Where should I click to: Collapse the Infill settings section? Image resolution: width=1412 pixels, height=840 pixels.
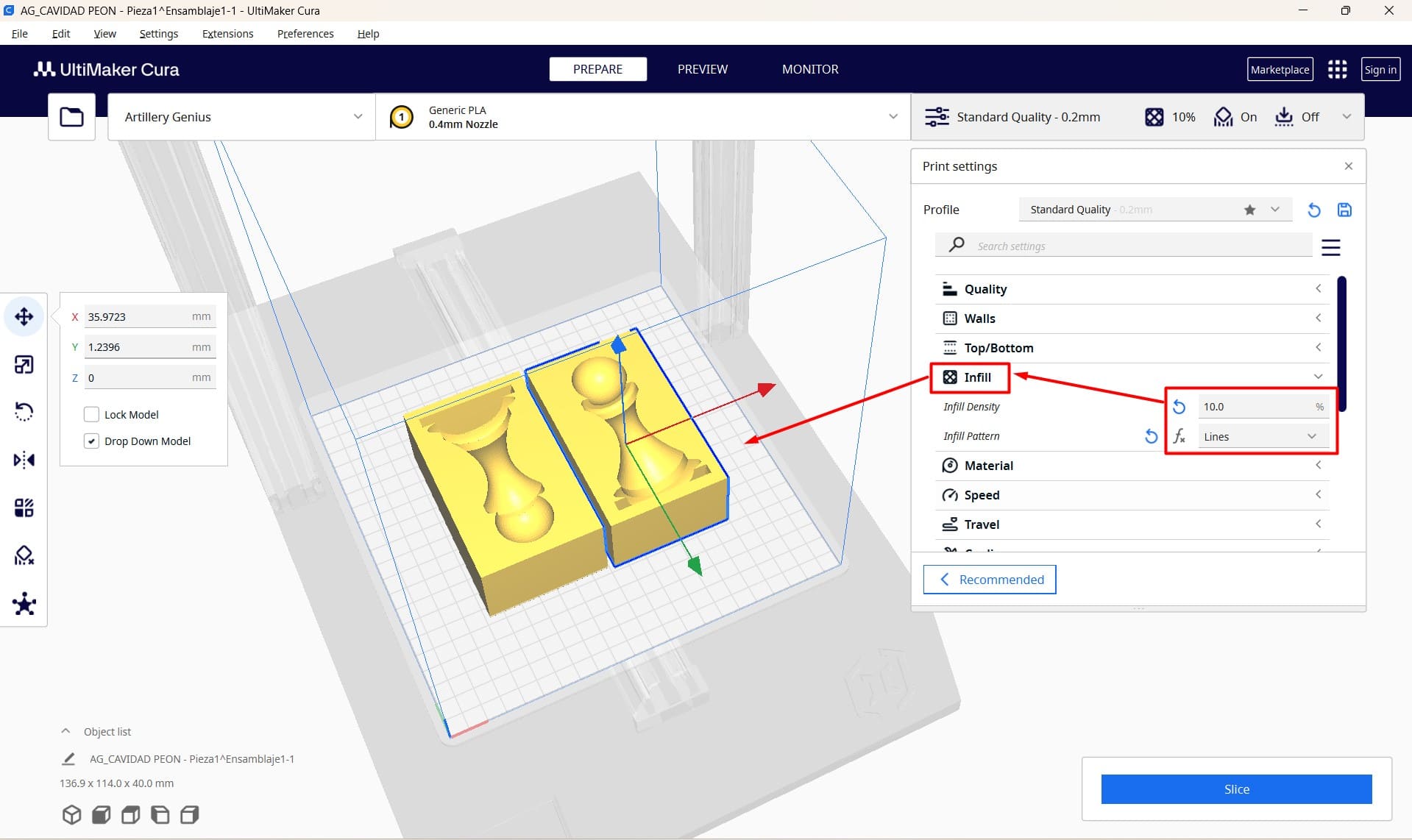(1132, 377)
